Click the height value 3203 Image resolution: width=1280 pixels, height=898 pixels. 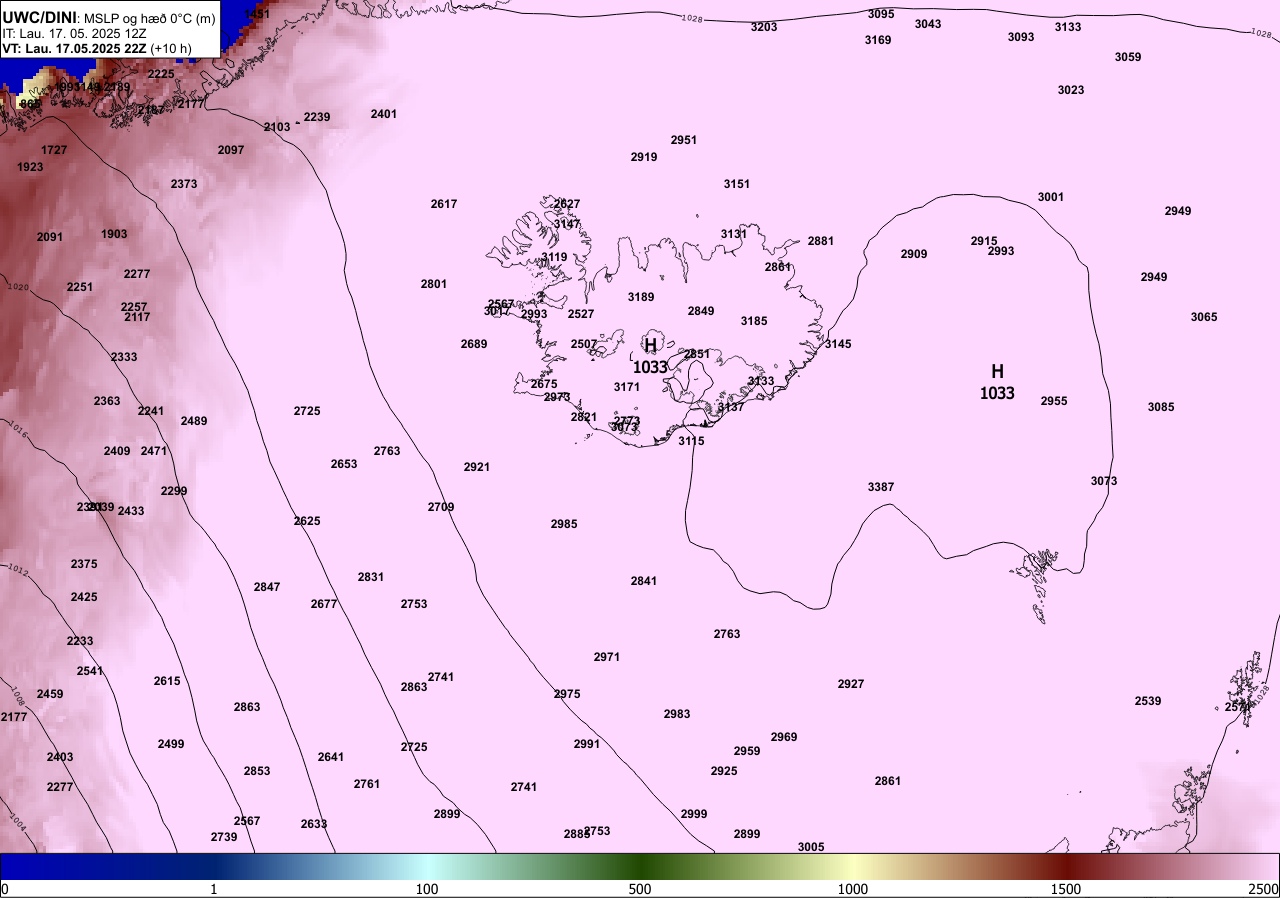click(x=764, y=27)
